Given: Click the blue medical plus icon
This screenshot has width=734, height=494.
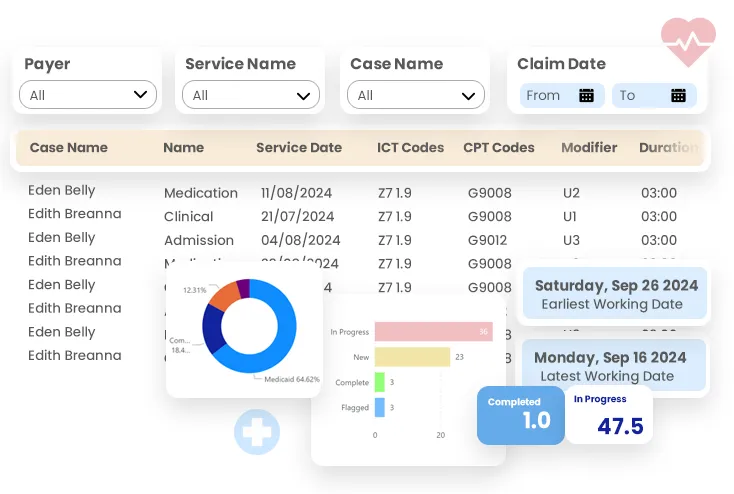Looking at the screenshot, I should point(257,432).
